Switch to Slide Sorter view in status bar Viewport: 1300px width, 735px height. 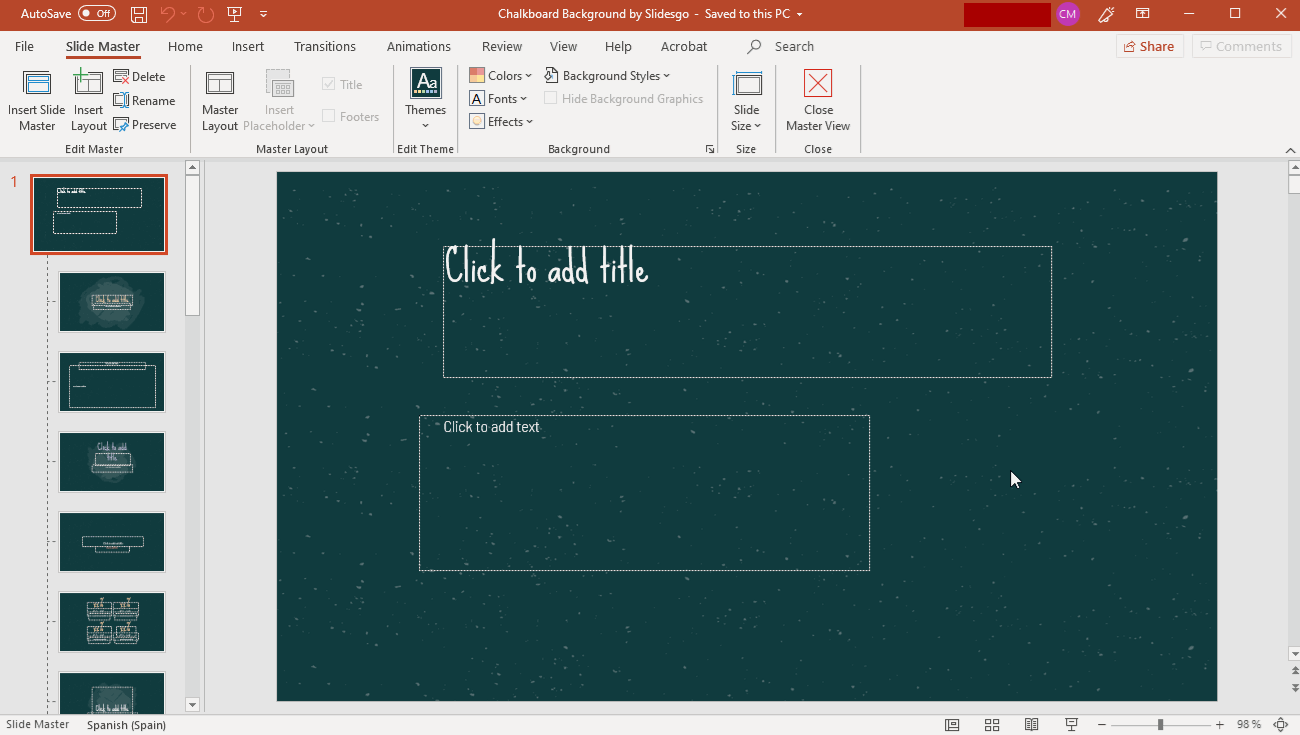992,725
